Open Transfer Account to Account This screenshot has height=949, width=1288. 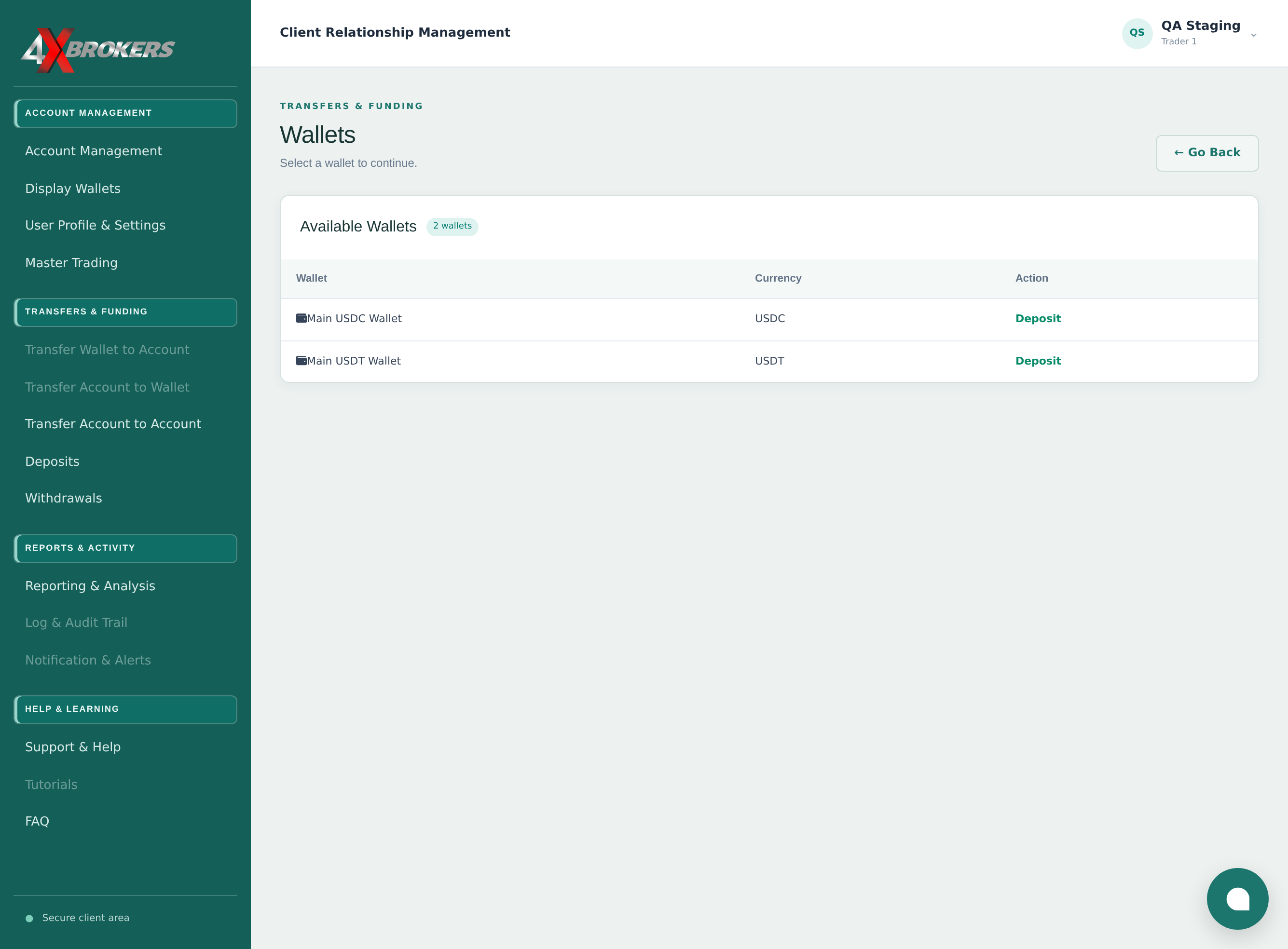coord(113,424)
